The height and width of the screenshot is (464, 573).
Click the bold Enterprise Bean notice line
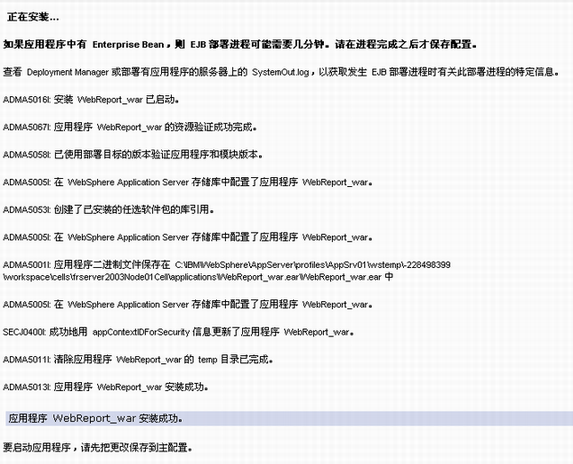pyautogui.click(x=240, y=44)
